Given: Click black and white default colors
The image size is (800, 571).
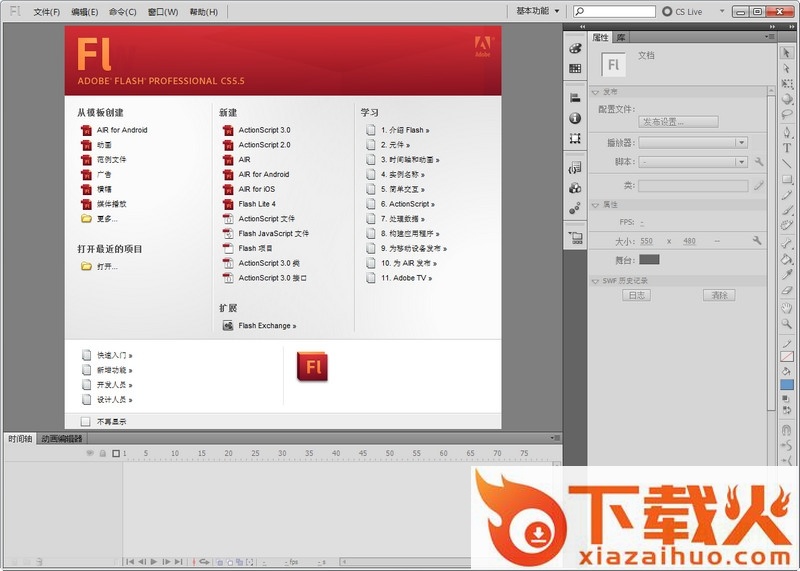Looking at the screenshot, I should [786, 398].
